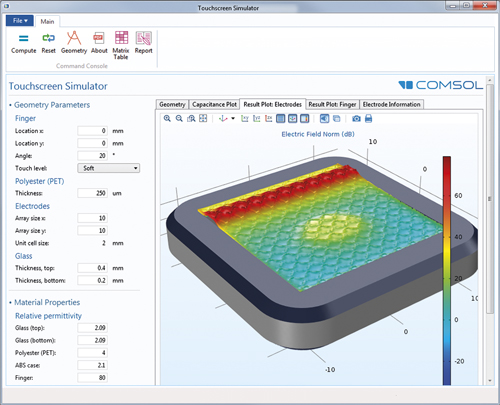Click the color legend bar
This screenshot has height=405, width=500.
click(x=447, y=270)
